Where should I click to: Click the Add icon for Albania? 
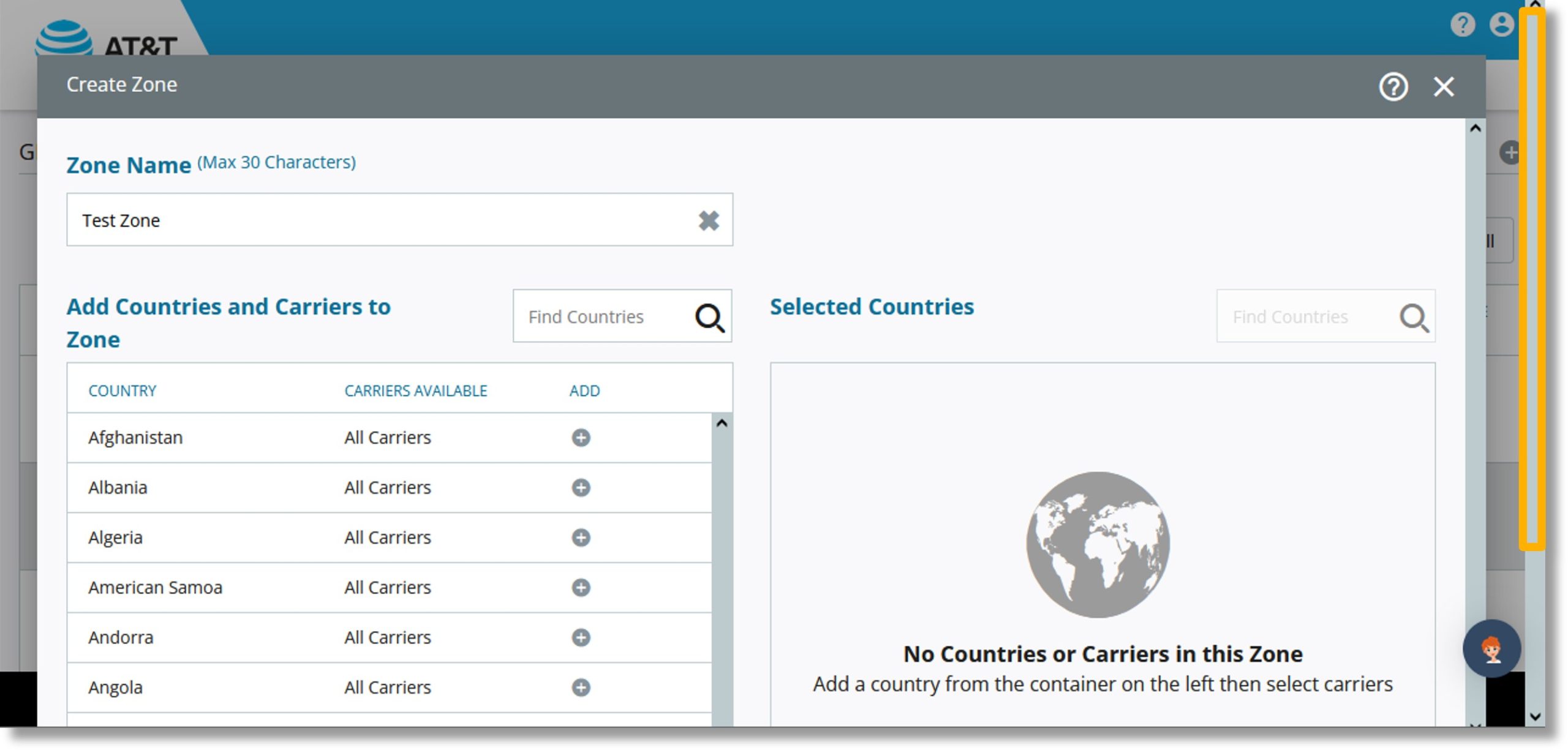[580, 487]
